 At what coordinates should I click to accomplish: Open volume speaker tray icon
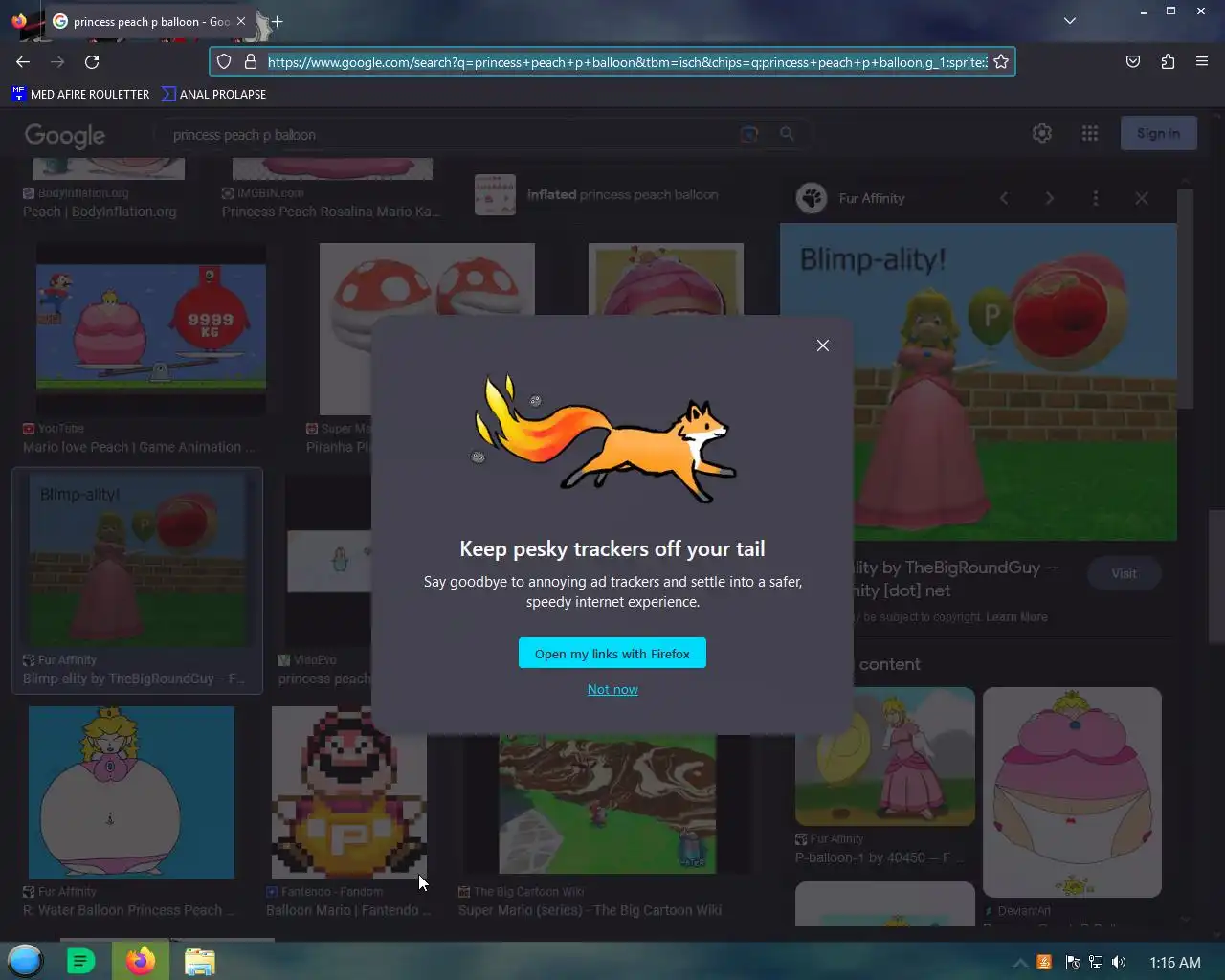click(x=1119, y=963)
